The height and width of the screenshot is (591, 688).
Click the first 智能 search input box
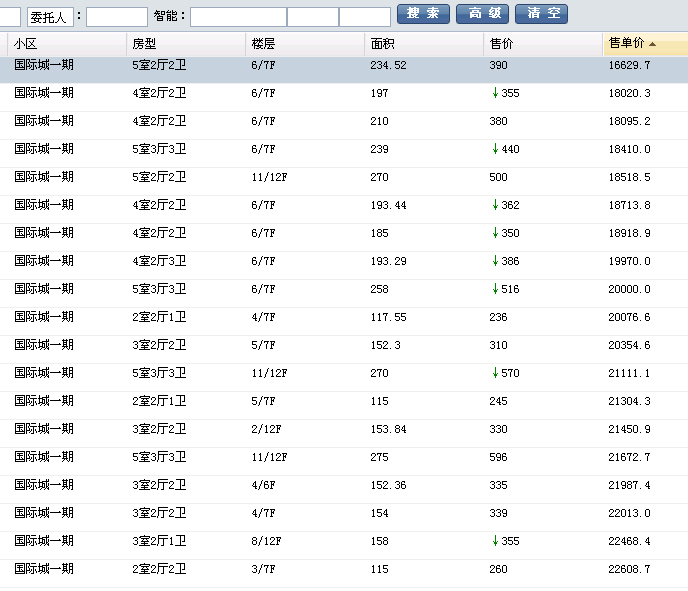[x=238, y=17]
